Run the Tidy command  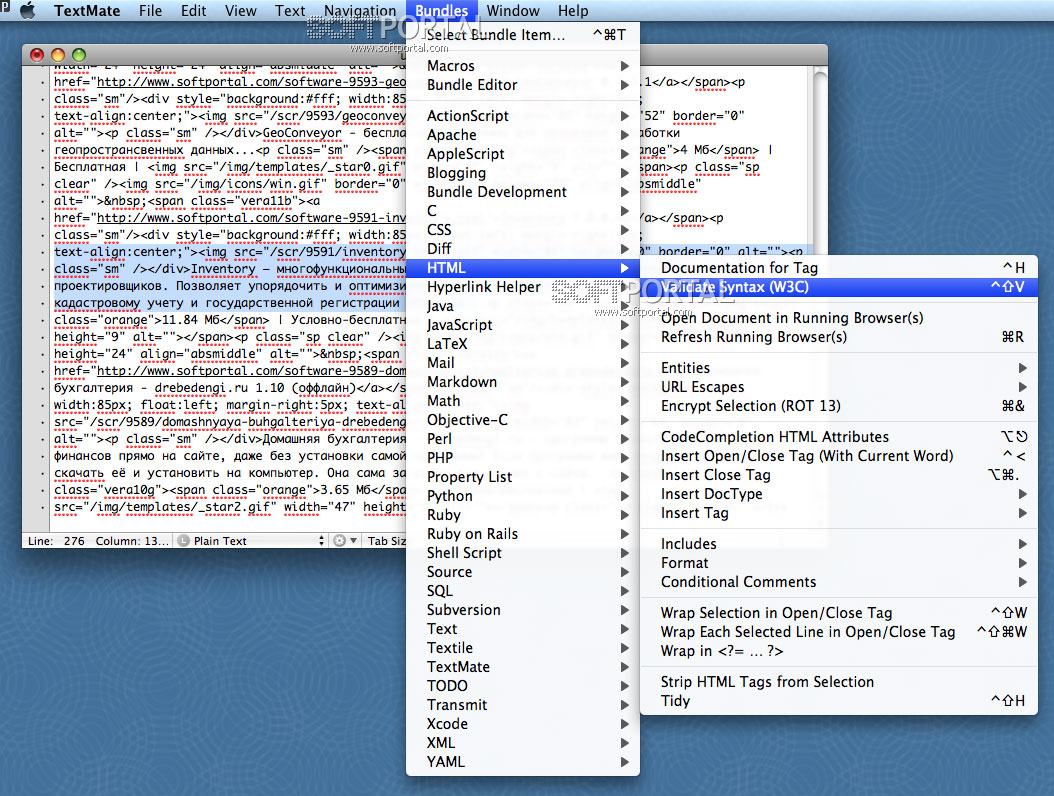pyautogui.click(x=839, y=701)
